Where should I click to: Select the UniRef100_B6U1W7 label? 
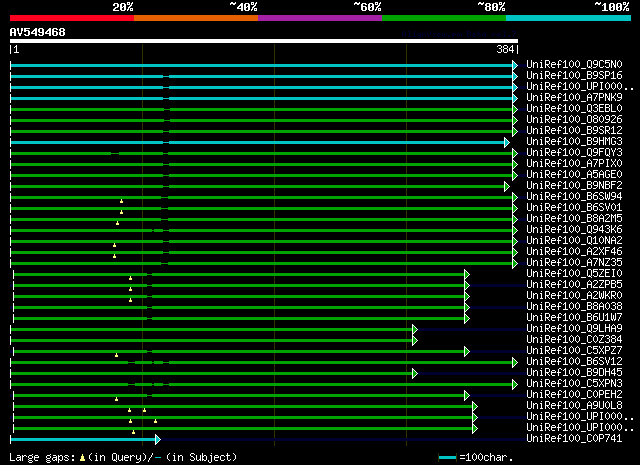point(574,318)
